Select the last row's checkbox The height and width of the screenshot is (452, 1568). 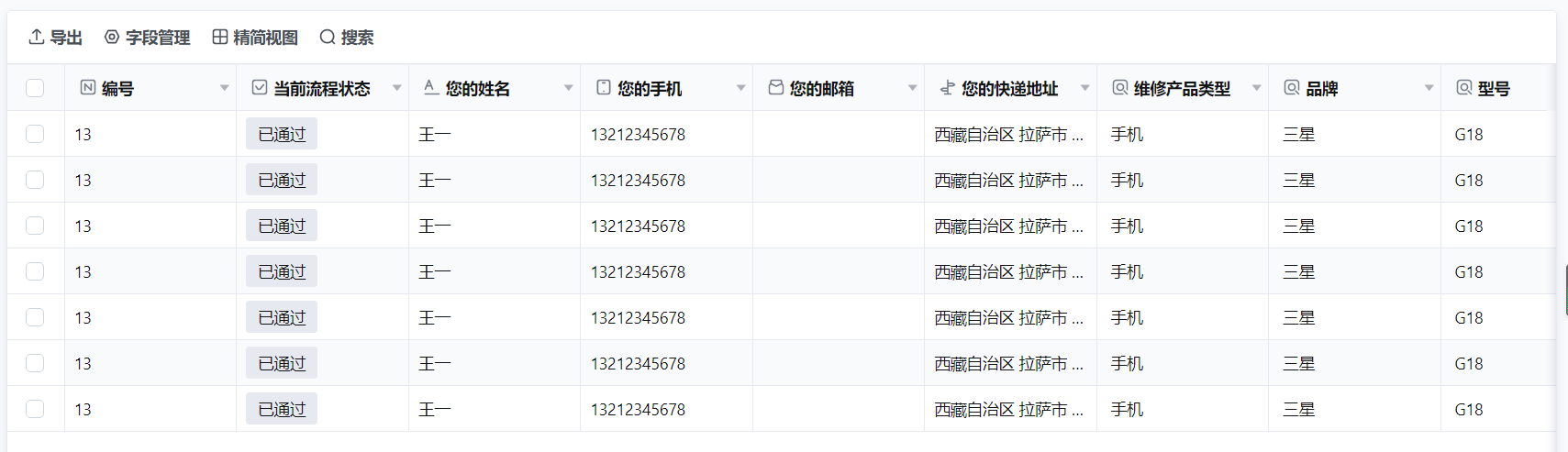[x=35, y=409]
